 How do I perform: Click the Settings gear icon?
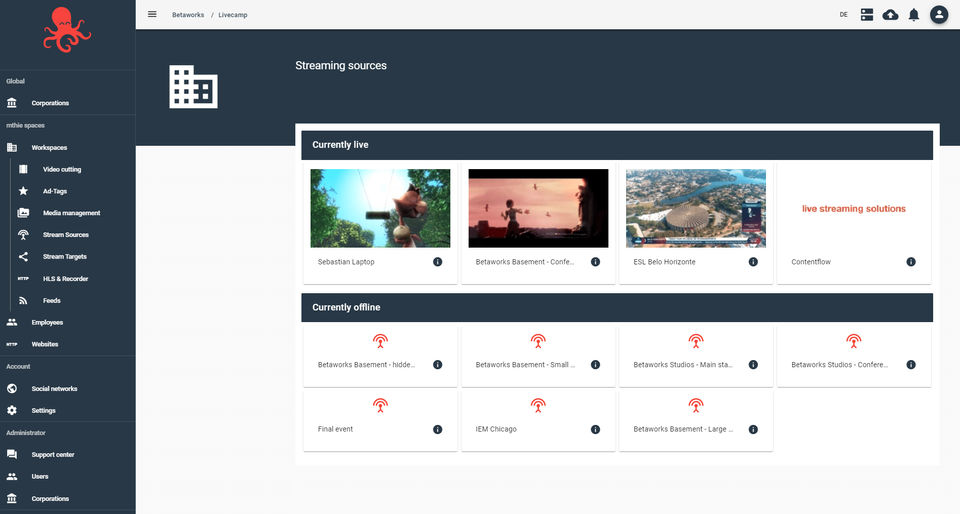pos(12,411)
